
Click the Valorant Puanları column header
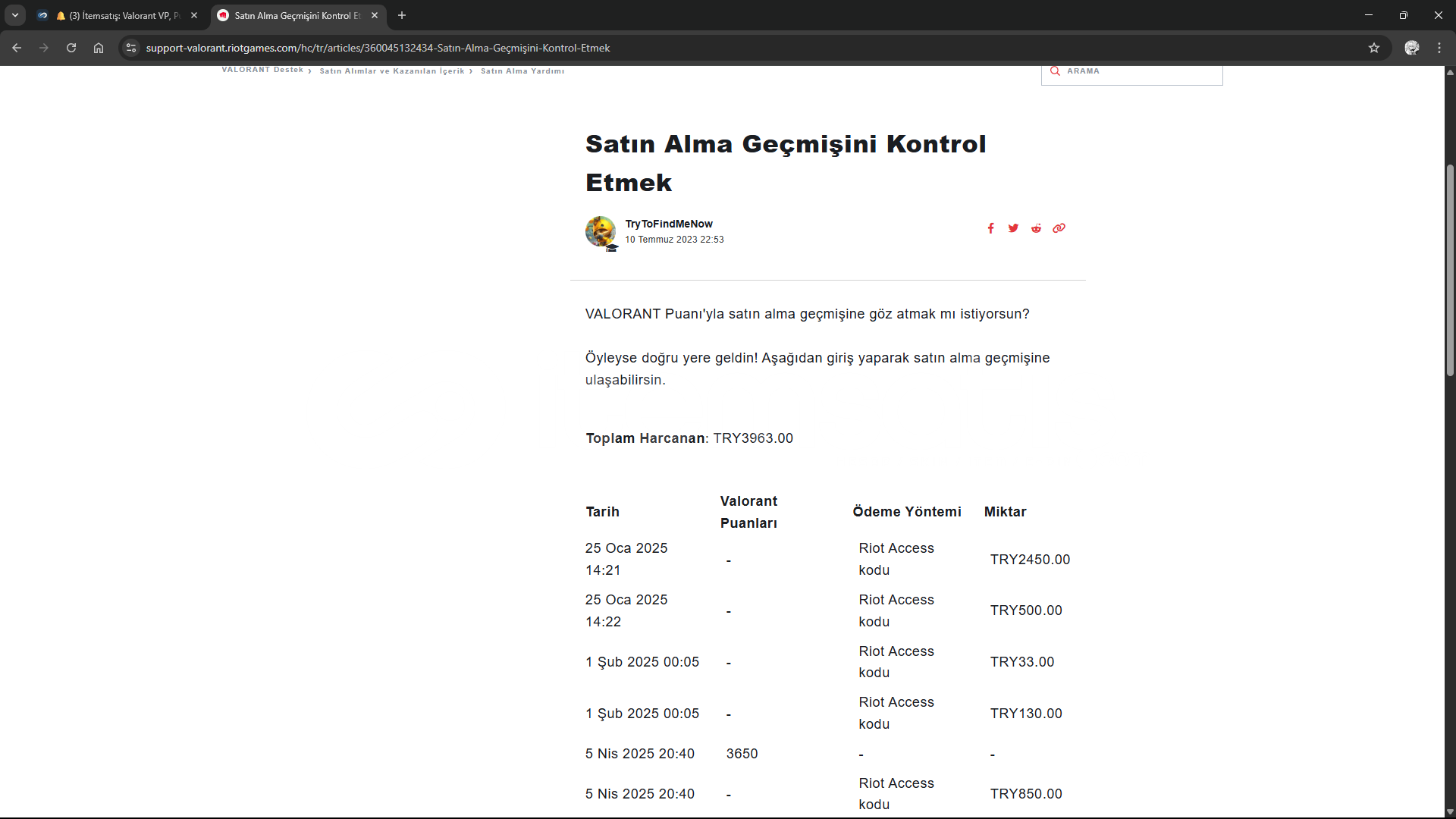pos(749,512)
